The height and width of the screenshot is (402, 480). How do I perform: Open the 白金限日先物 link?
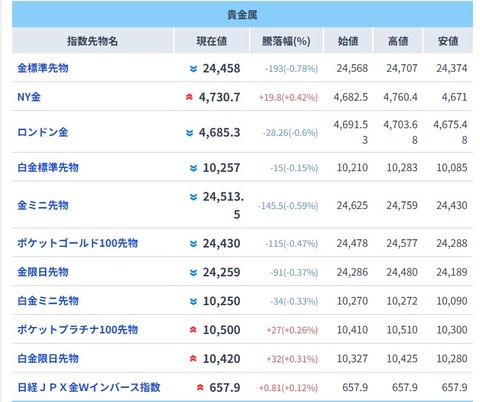pos(48,358)
